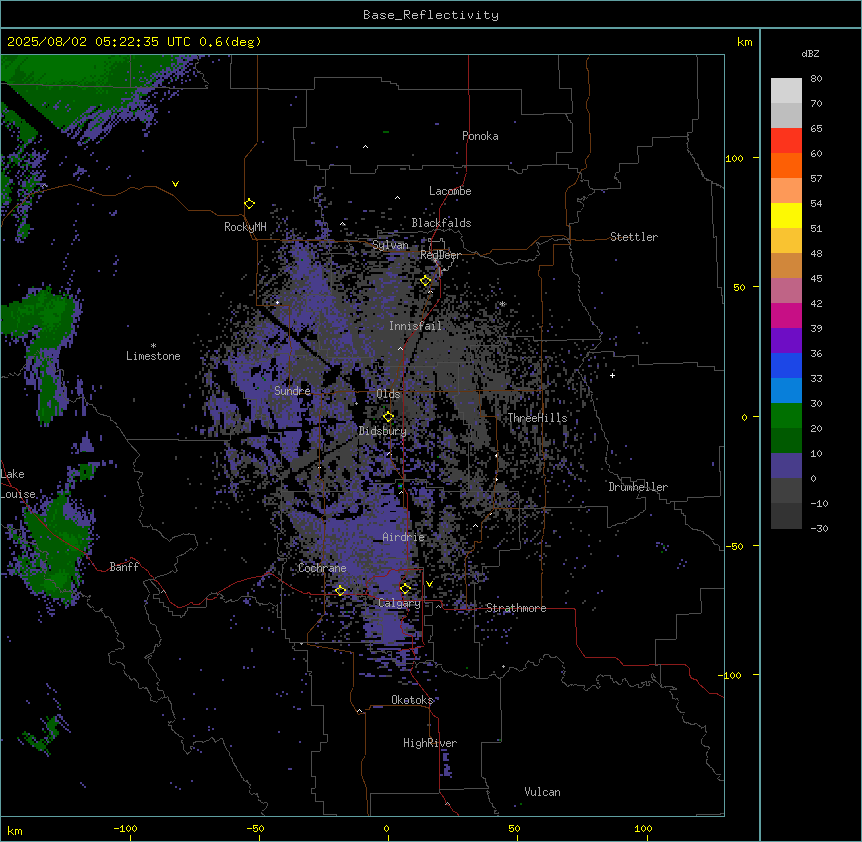Click the white plus marker west of Drumheller
The image size is (862, 842).
(x=612, y=375)
